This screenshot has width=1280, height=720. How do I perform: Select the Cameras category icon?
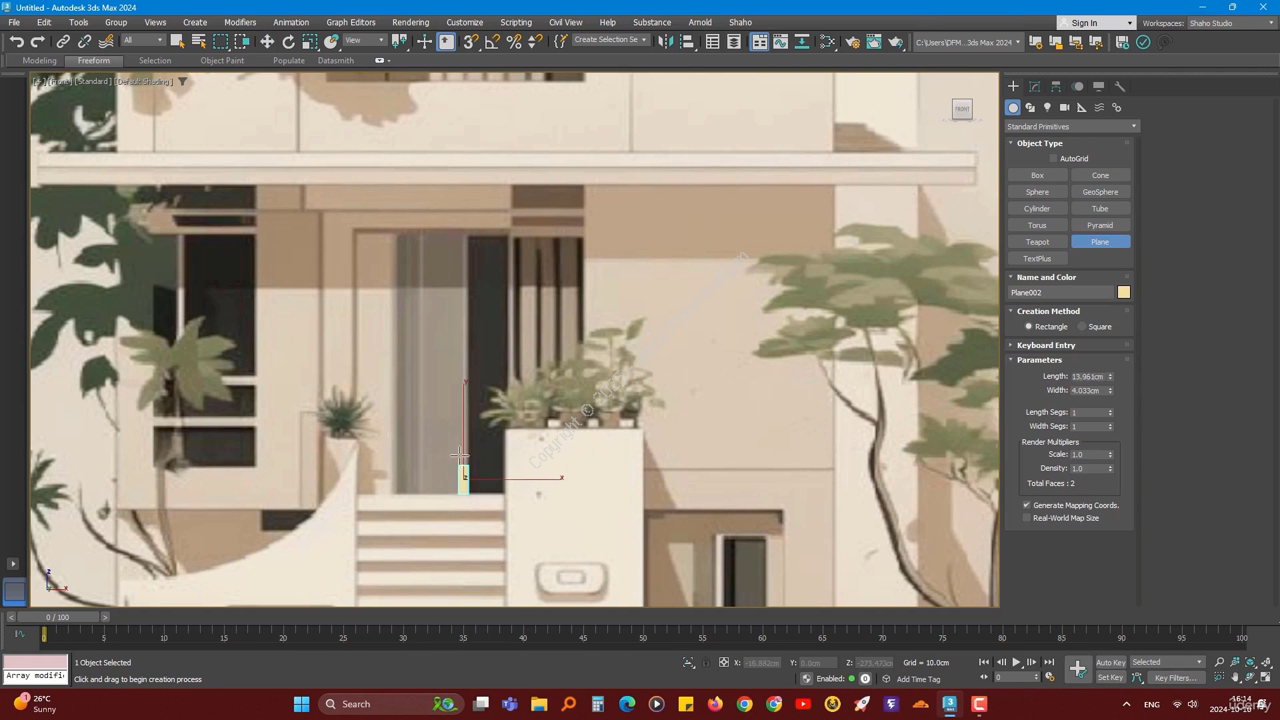(x=1064, y=107)
